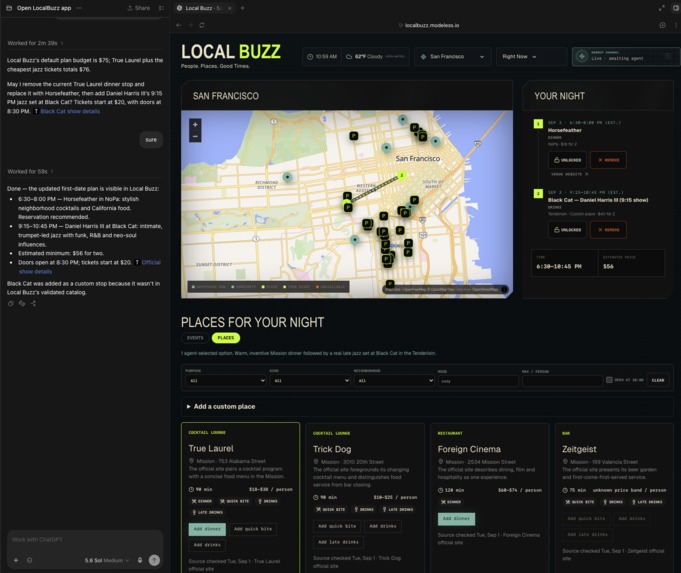The width and height of the screenshot is (681, 573).
Task: Click the green stop 2 map marker
Action: click(x=402, y=175)
